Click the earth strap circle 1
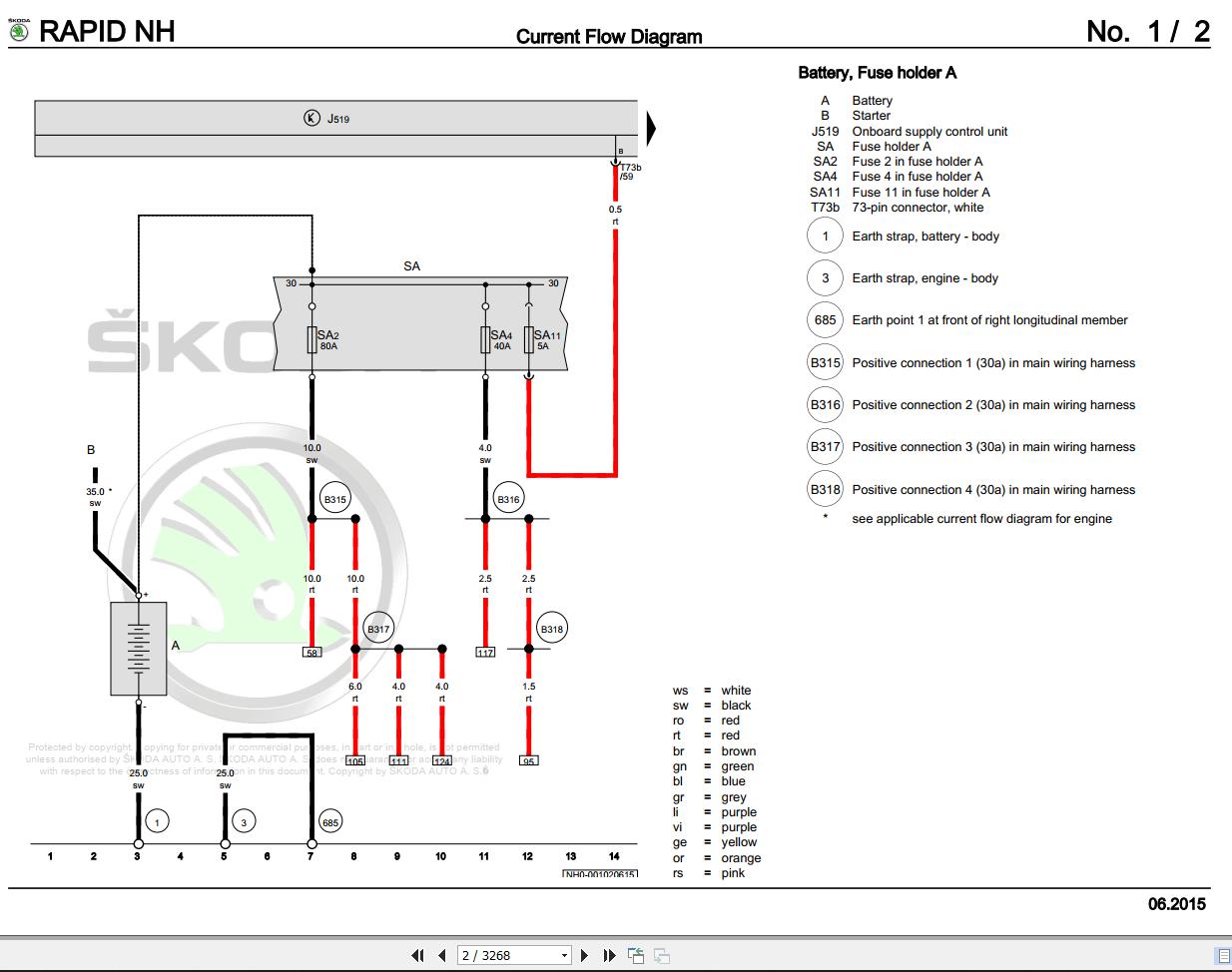The width and height of the screenshot is (1232, 972). click(157, 821)
